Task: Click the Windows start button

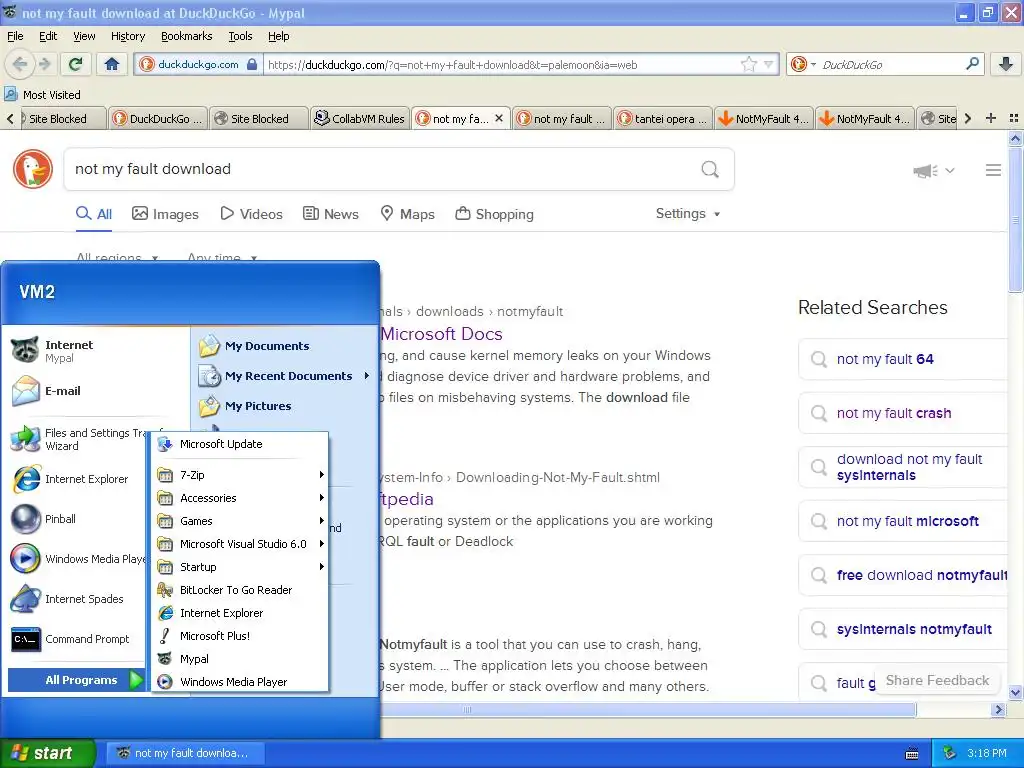Action: (47, 753)
